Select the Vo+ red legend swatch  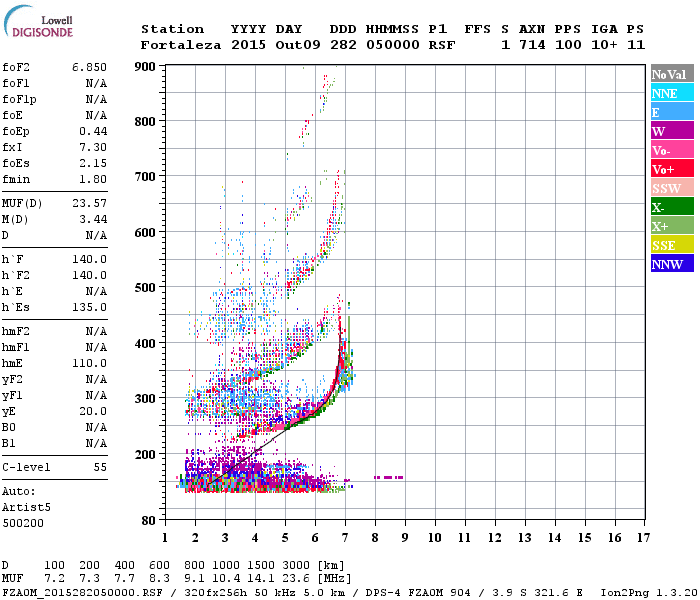[x=672, y=168]
